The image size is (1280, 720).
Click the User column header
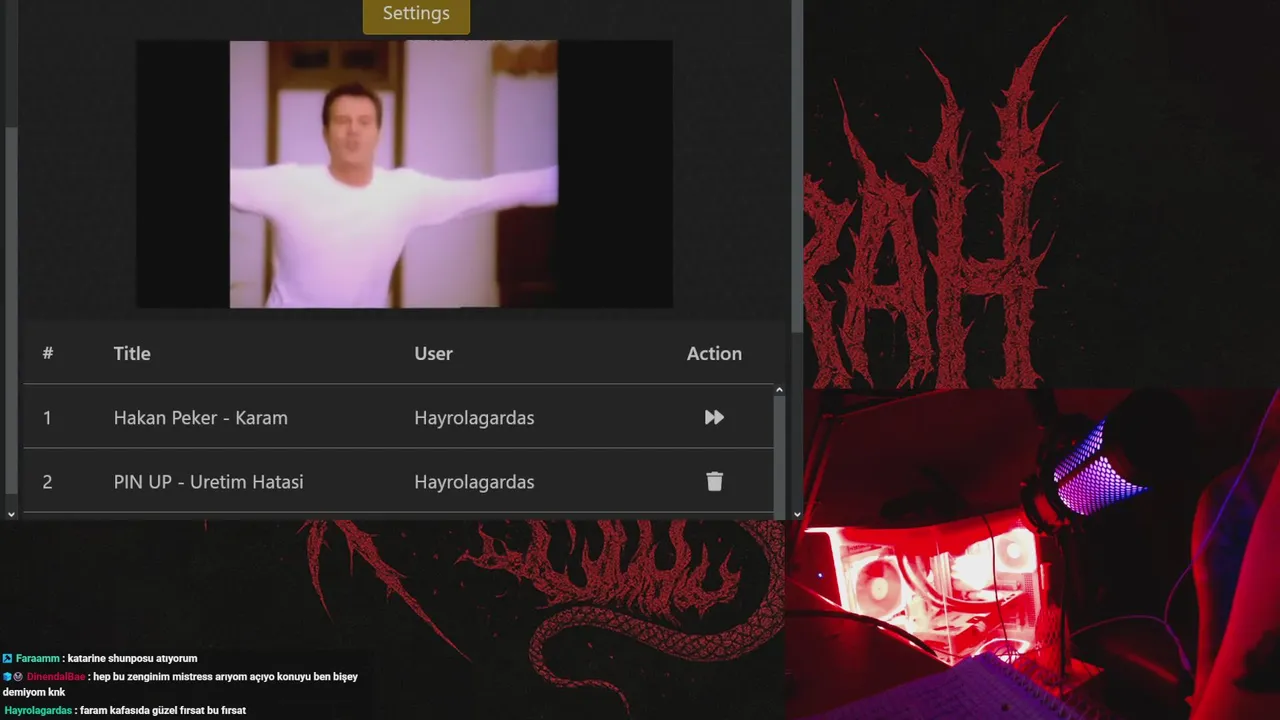[433, 353]
